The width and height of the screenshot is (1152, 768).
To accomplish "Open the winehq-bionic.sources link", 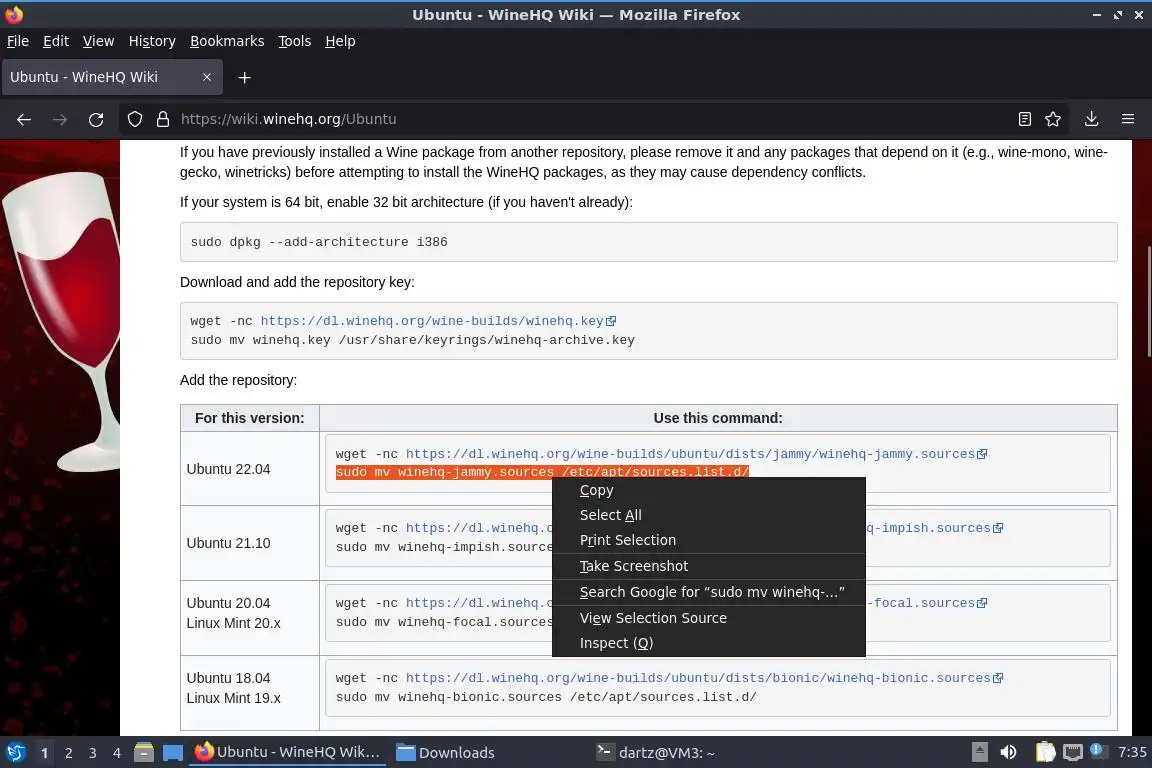I will pos(704,678).
